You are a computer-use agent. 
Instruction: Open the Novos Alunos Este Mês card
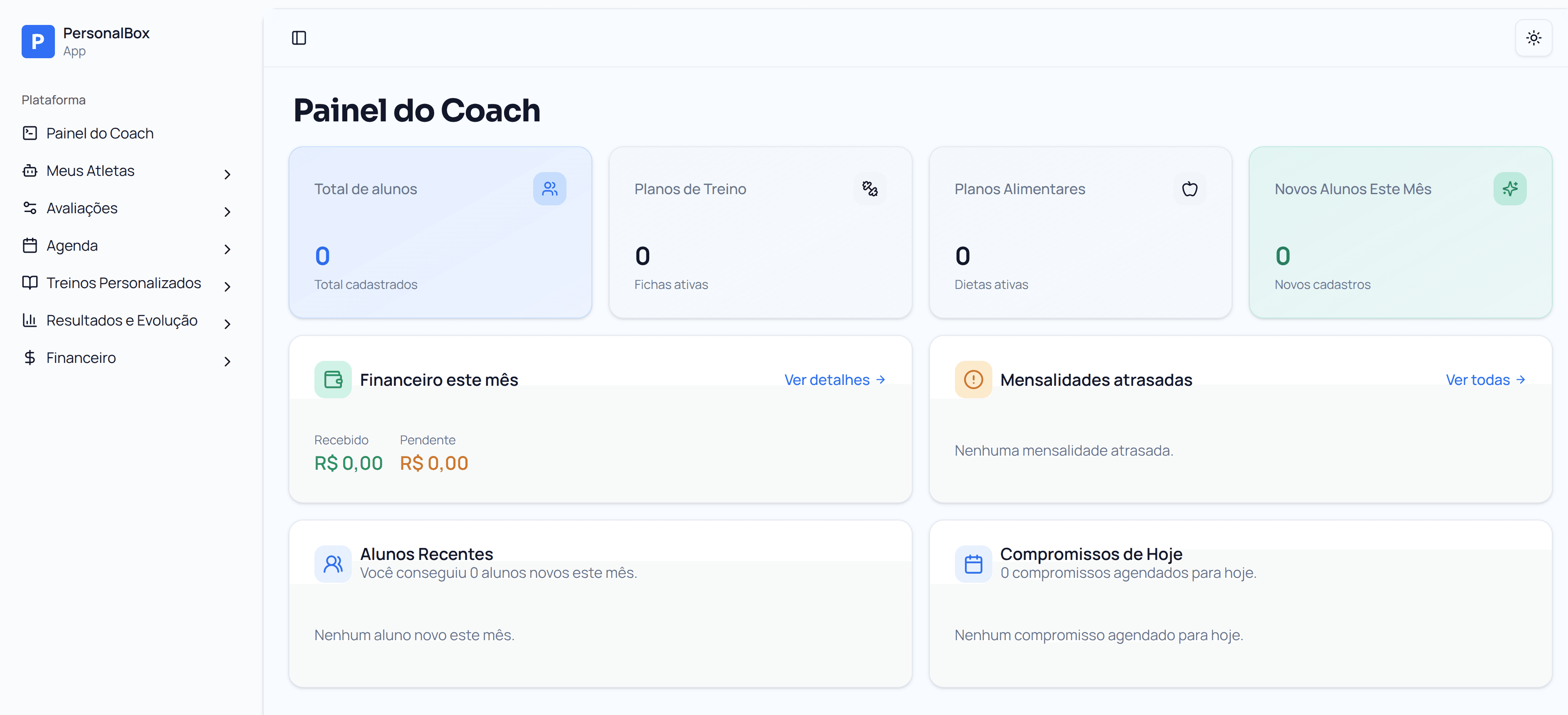[1400, 232]
